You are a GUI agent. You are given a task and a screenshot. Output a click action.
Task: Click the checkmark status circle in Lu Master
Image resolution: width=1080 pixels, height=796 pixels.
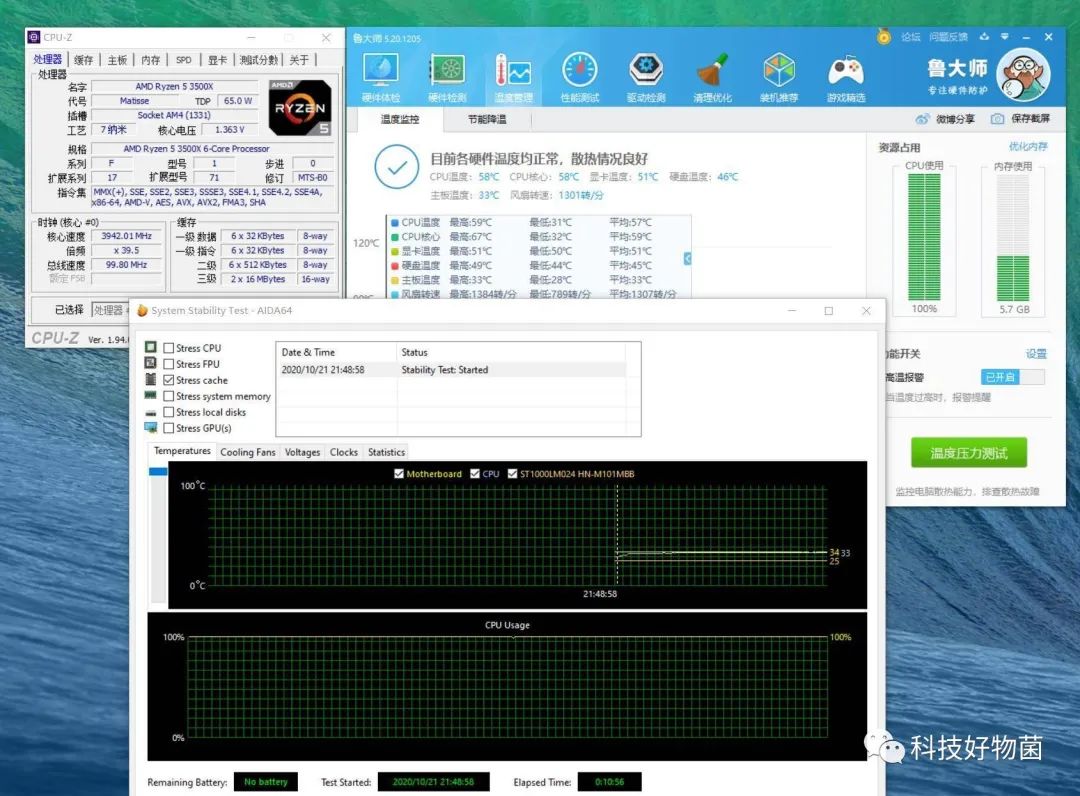pyautogui.click(x=397, y=167)
